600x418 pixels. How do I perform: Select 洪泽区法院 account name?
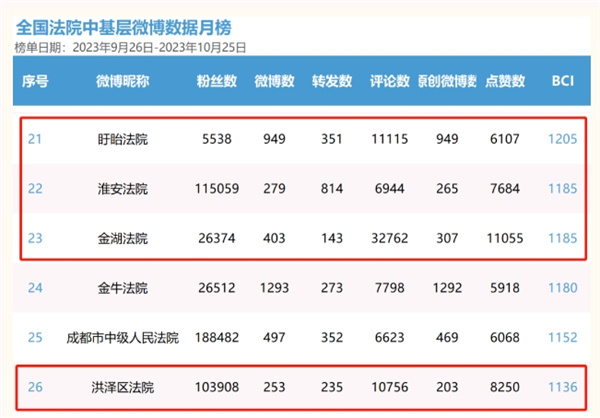coord(122,387)
